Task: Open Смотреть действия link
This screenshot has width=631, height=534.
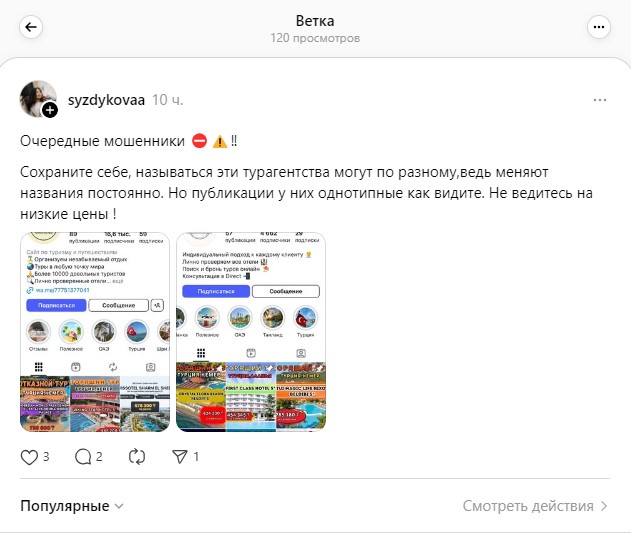Action: pyautogui.click(x=528, y=506)
